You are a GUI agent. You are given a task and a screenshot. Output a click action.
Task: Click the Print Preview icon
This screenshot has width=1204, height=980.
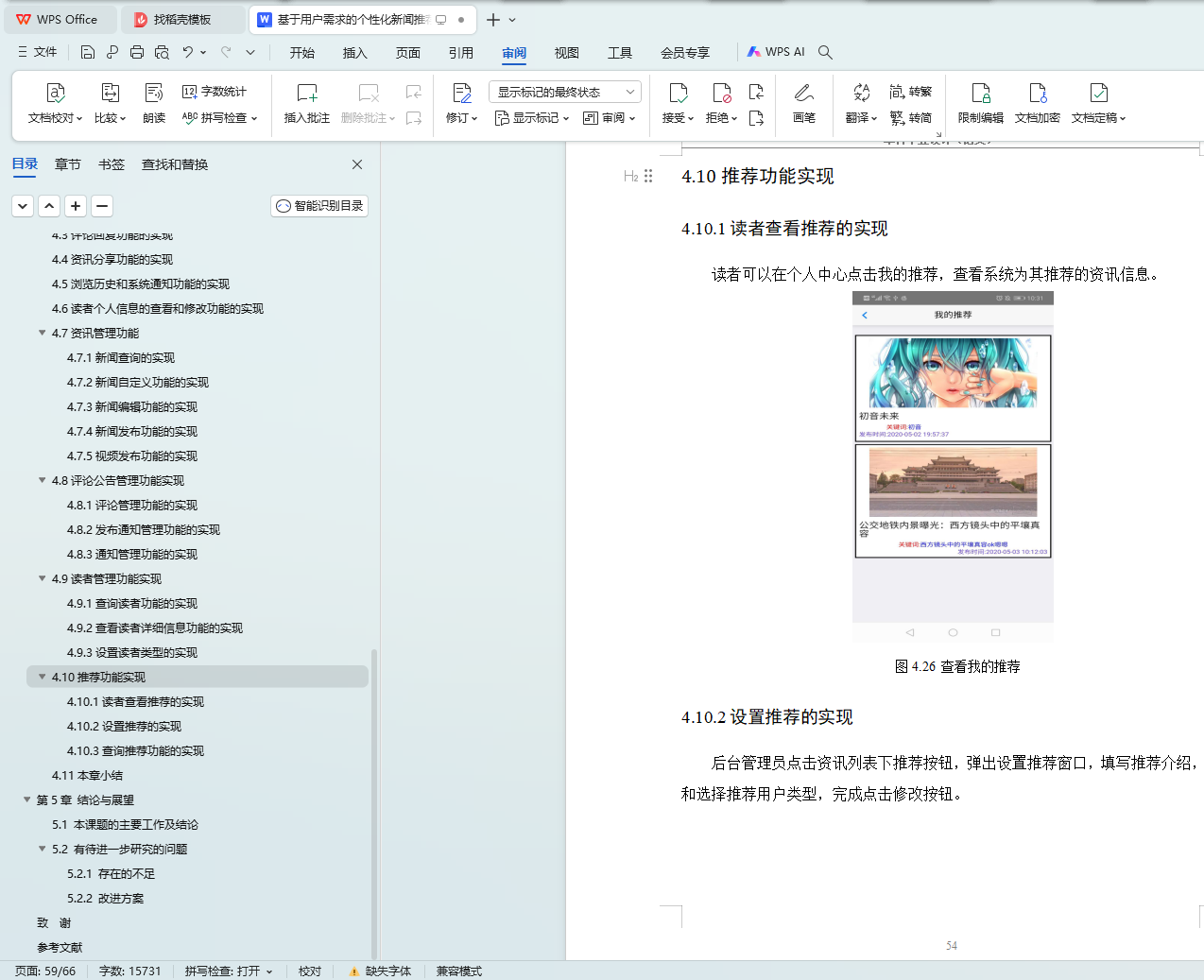coord(162,52)
